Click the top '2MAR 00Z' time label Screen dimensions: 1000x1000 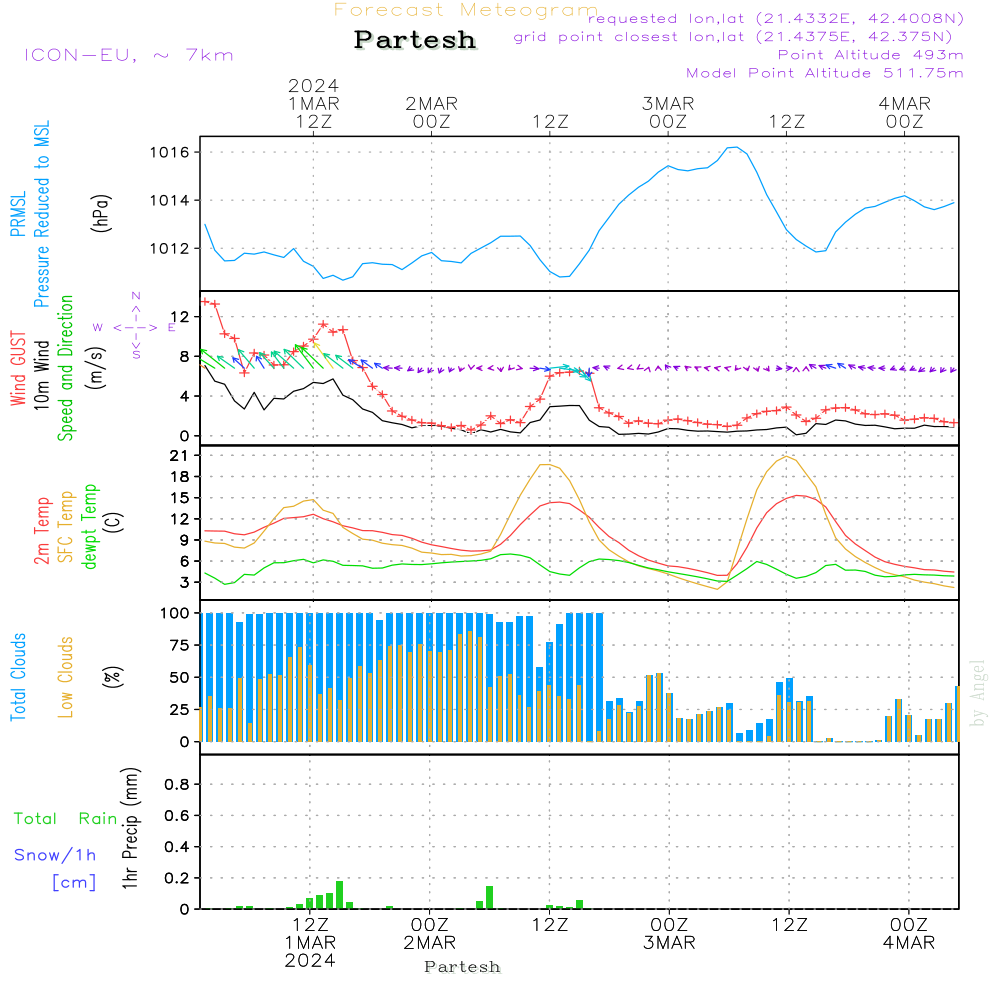(432, 112)
